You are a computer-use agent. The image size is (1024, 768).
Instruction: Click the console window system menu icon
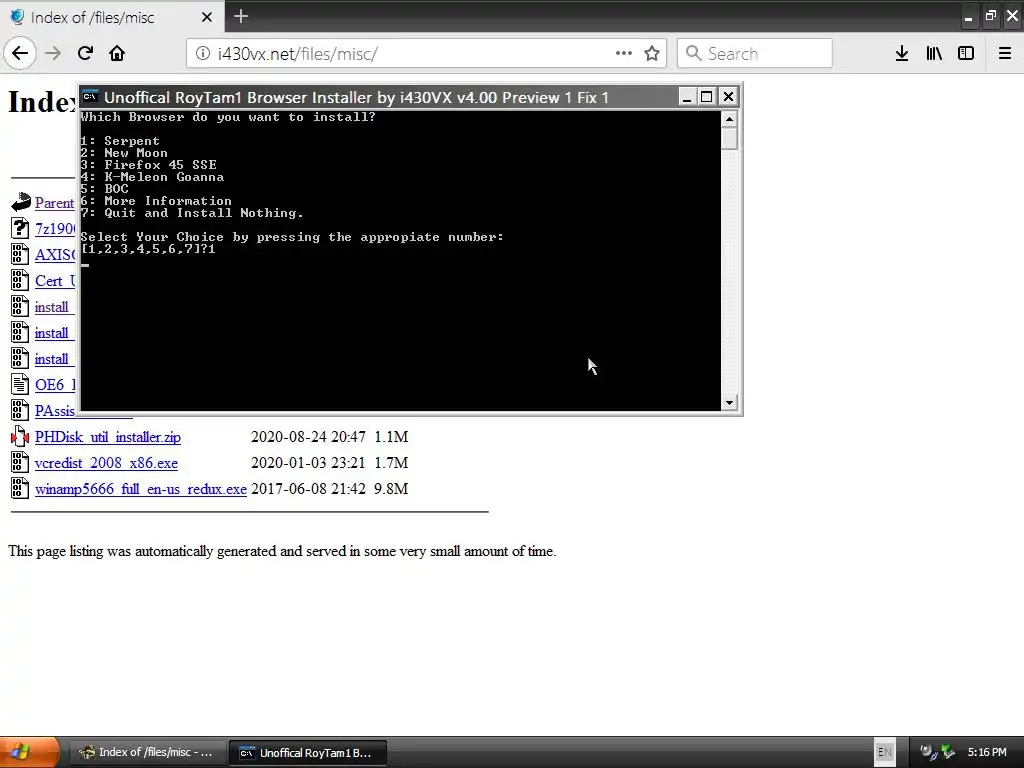coord(90,97)
